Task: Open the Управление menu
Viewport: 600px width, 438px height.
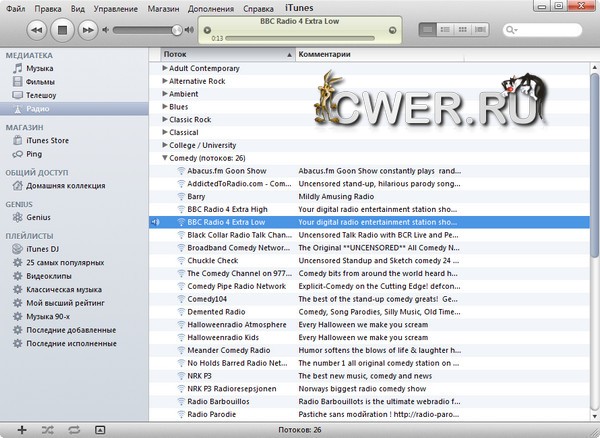Action: (116, 8)
